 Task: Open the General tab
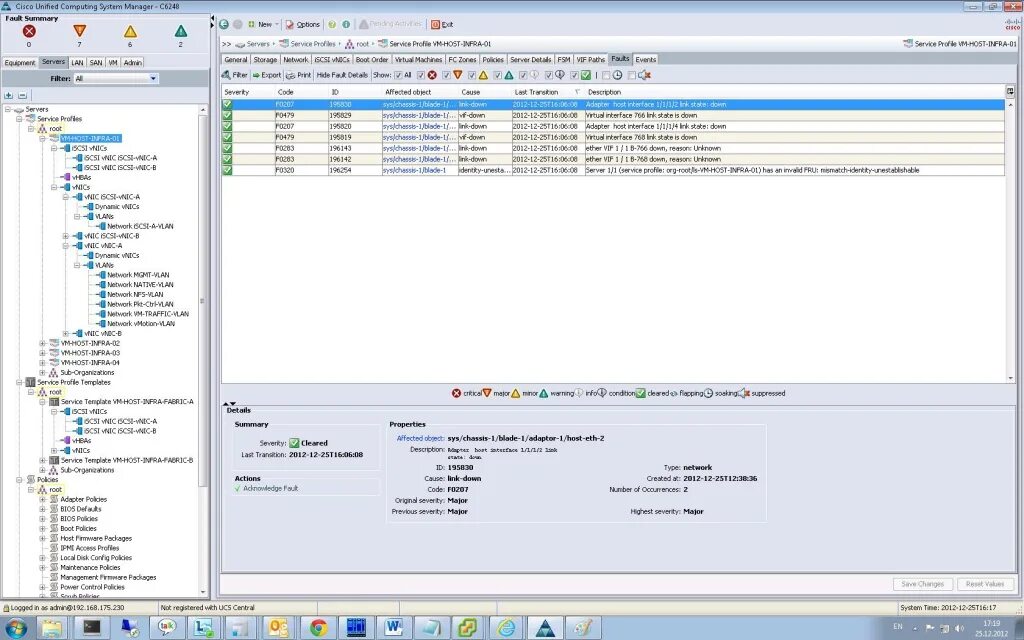click(x=236, y=59)
